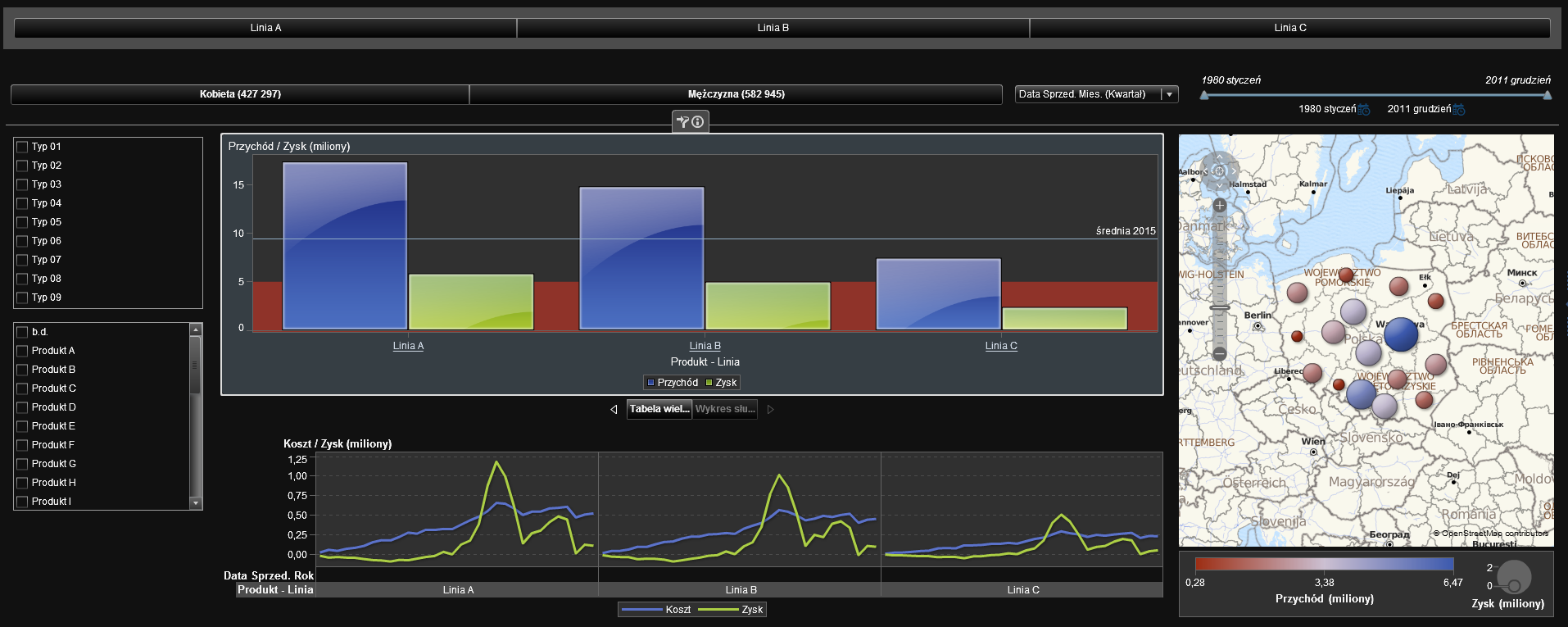The width and height of the screenshot is (1568, 627).
Task: Tick the Produkt F checkbox
Action: click(x=22, y=445)
